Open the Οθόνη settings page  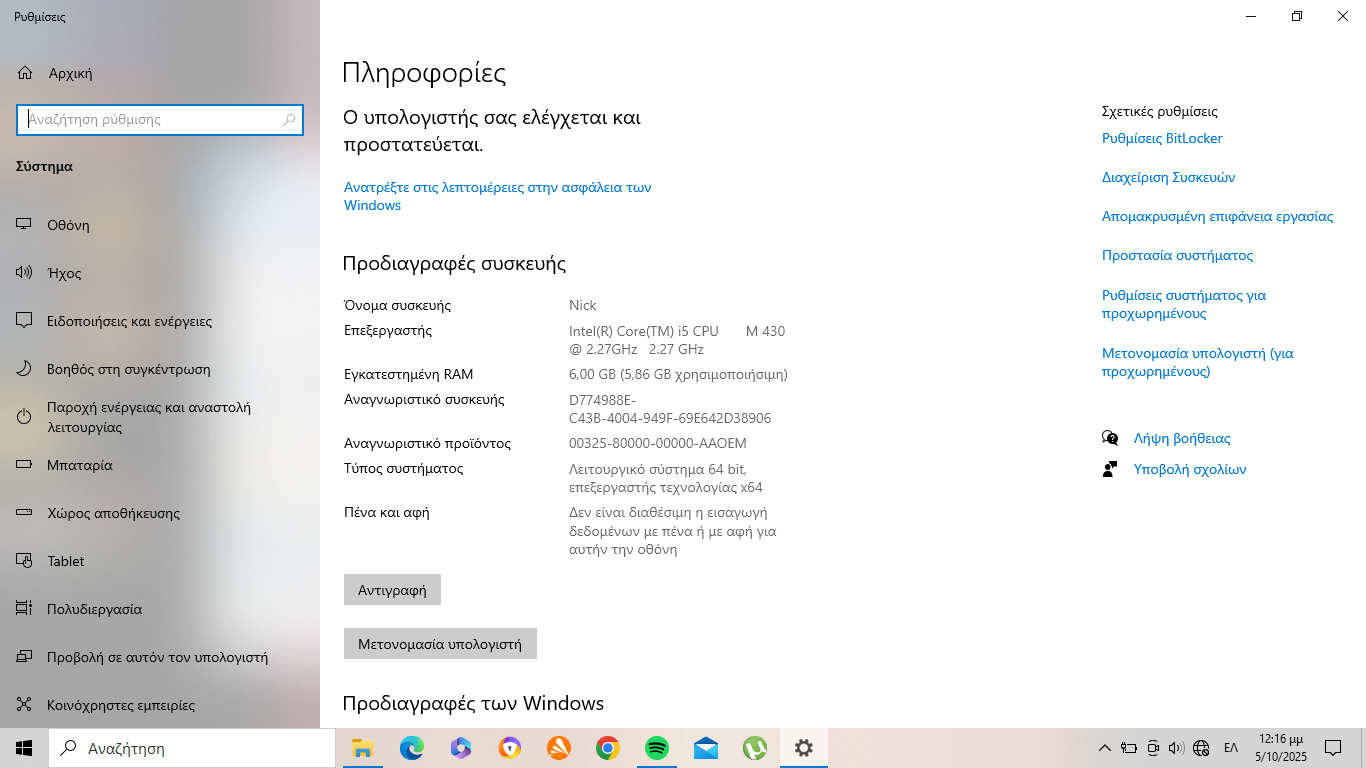click(160, 225)
